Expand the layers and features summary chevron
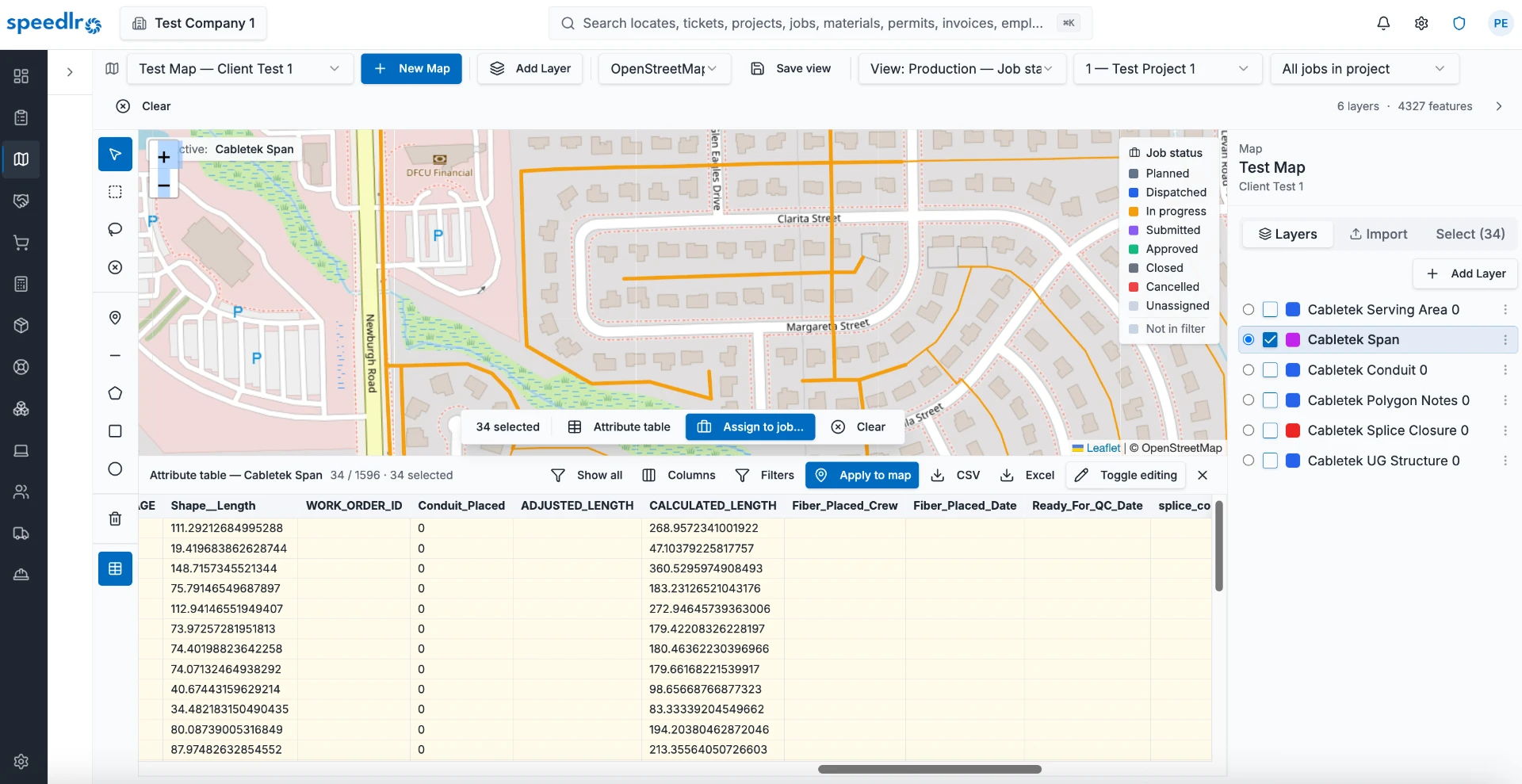Viewport: 1522px width, 784px height. pos(1499,106)
